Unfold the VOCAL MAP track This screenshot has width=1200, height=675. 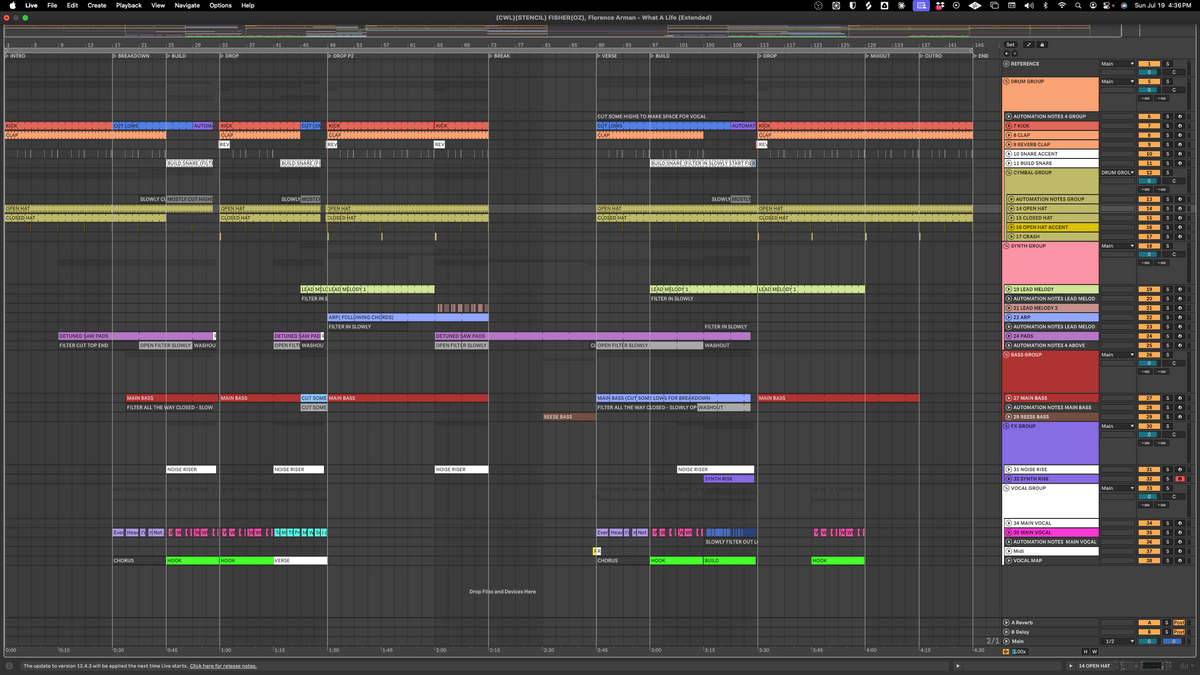click(x=1009, y=560)
